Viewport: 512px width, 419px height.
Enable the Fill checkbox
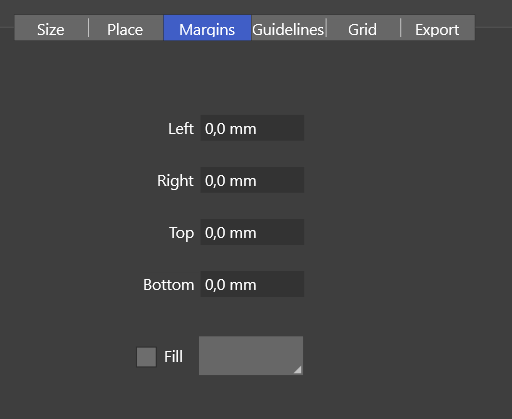(146, 357)
